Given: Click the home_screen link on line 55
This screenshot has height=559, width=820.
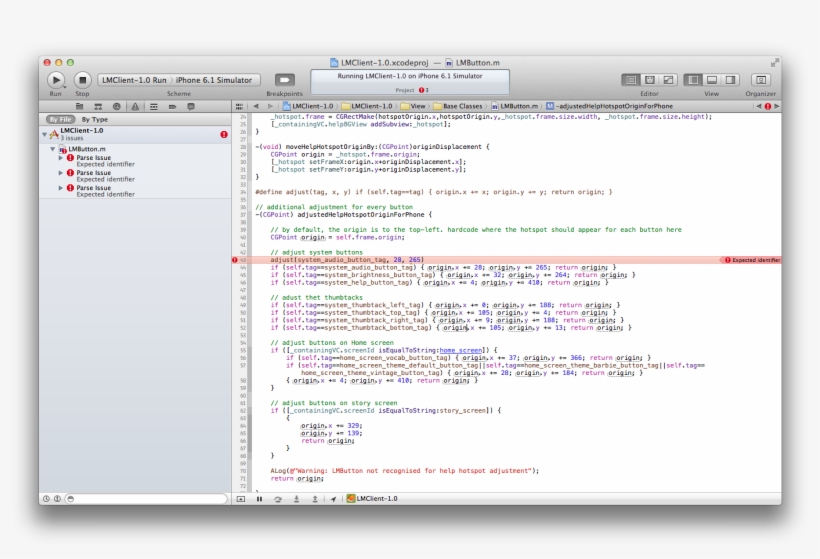Looking at the screenshot, I should tap(460, 350).
